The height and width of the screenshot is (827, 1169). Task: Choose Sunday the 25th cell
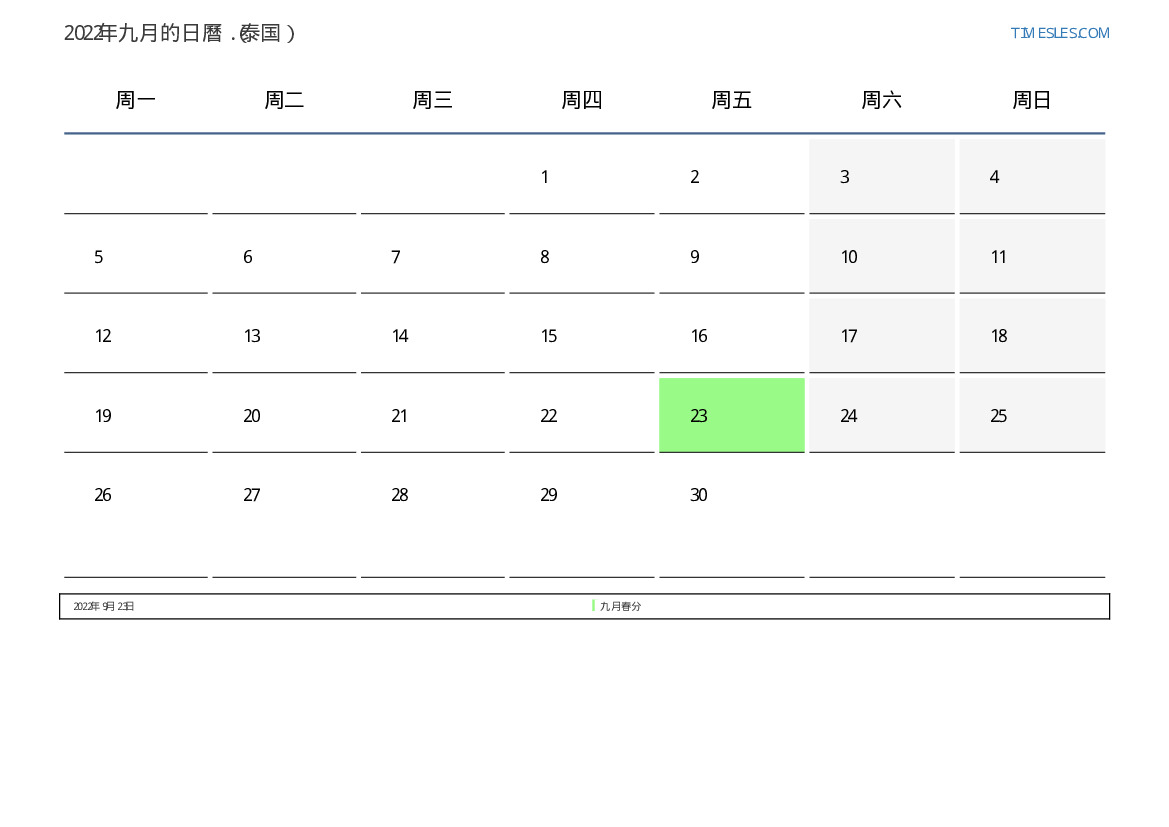1031,416
